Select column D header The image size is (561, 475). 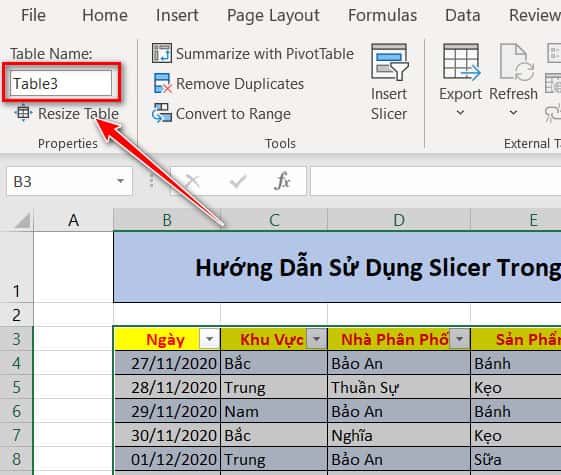399,220
